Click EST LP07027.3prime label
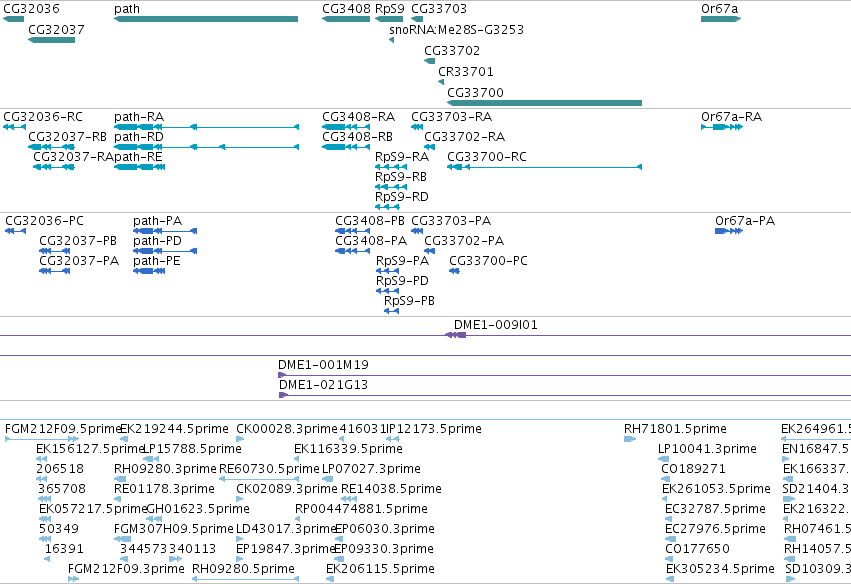This screenshot has width=851, height=584. 371,469
